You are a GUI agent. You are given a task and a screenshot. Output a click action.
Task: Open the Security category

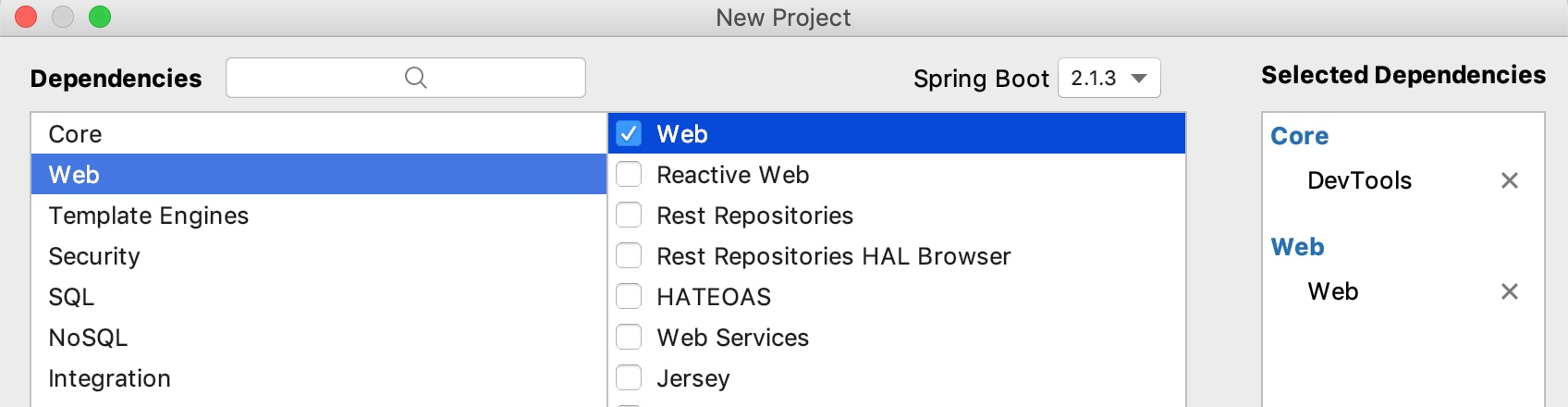[93, 256]
